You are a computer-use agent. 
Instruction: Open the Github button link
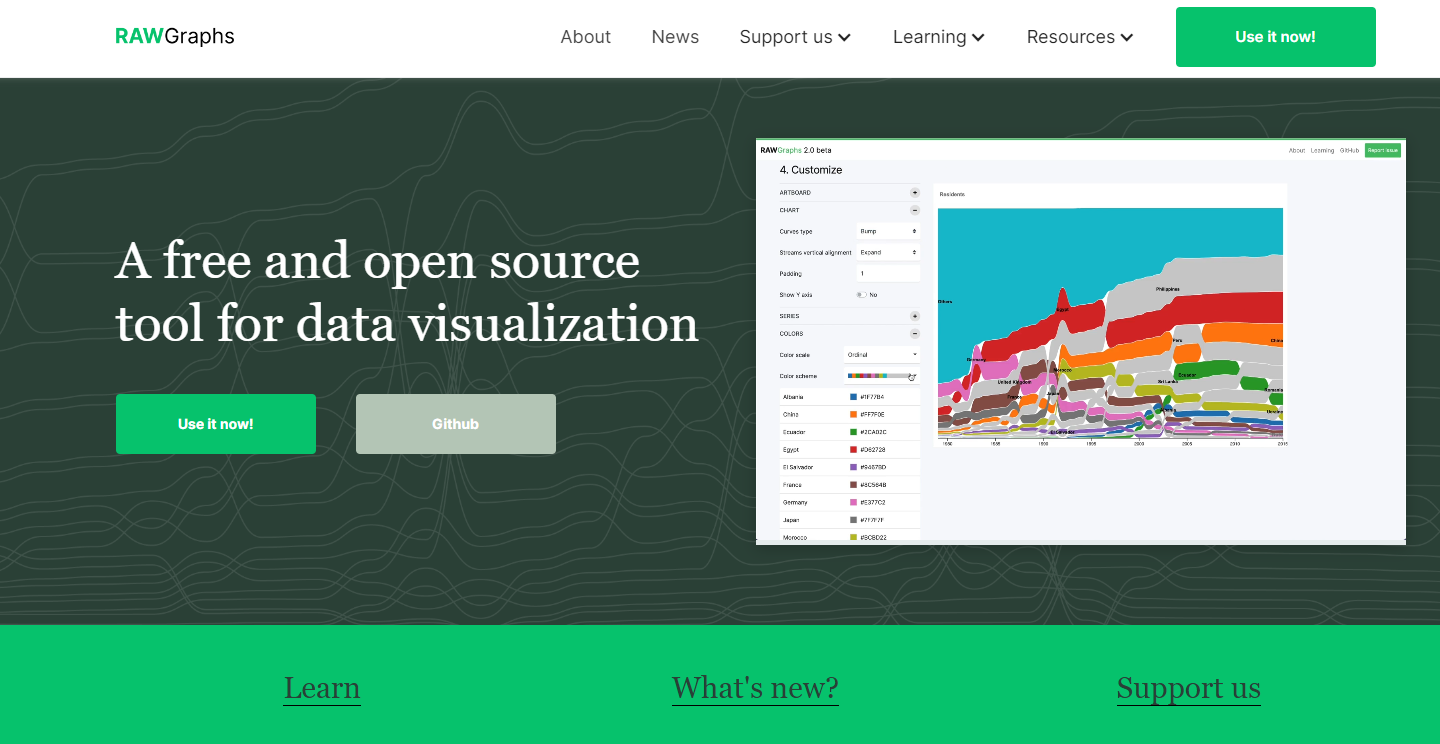coord(456,424)
